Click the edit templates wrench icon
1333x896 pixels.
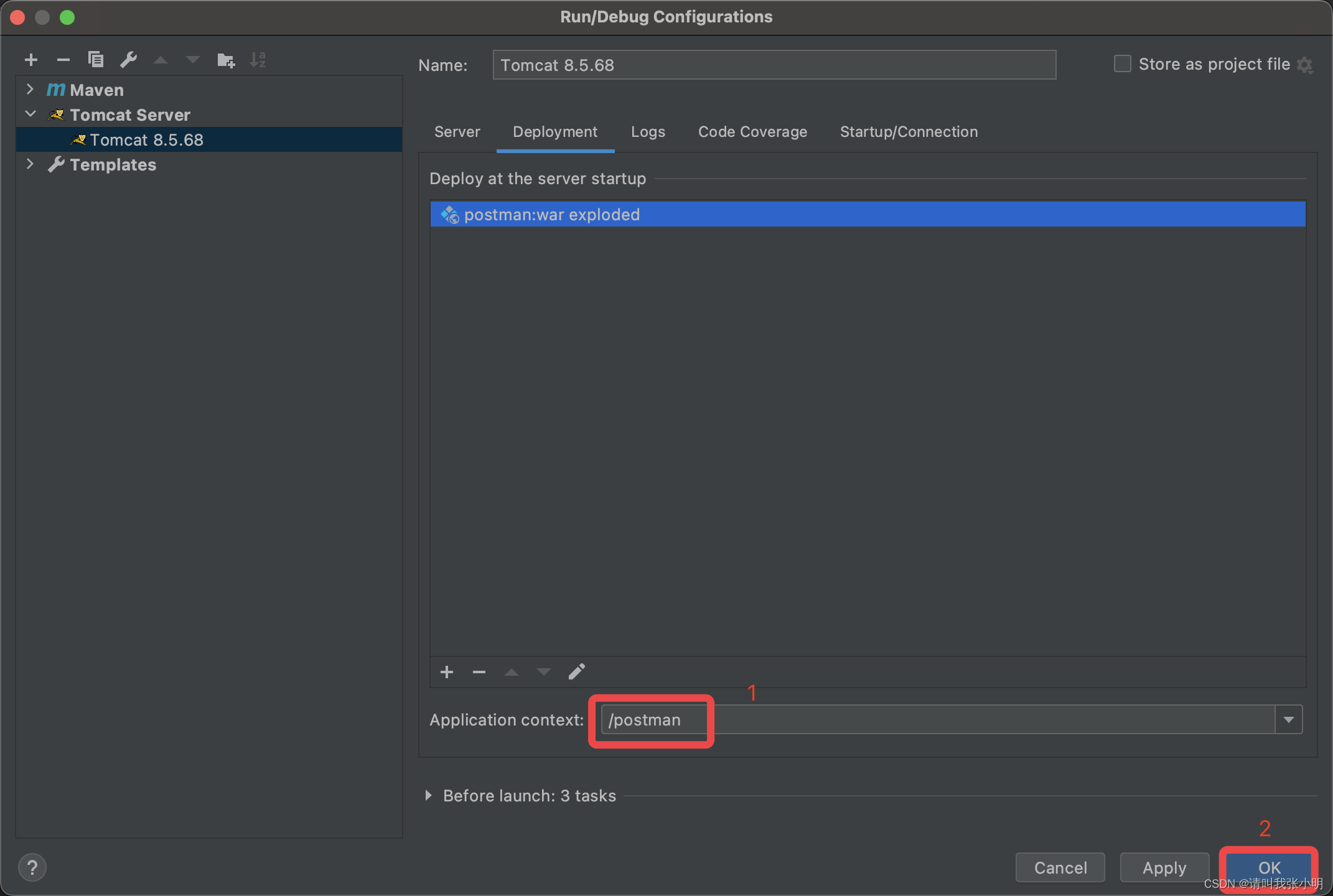pyautogui.click(x=128, y=60)
